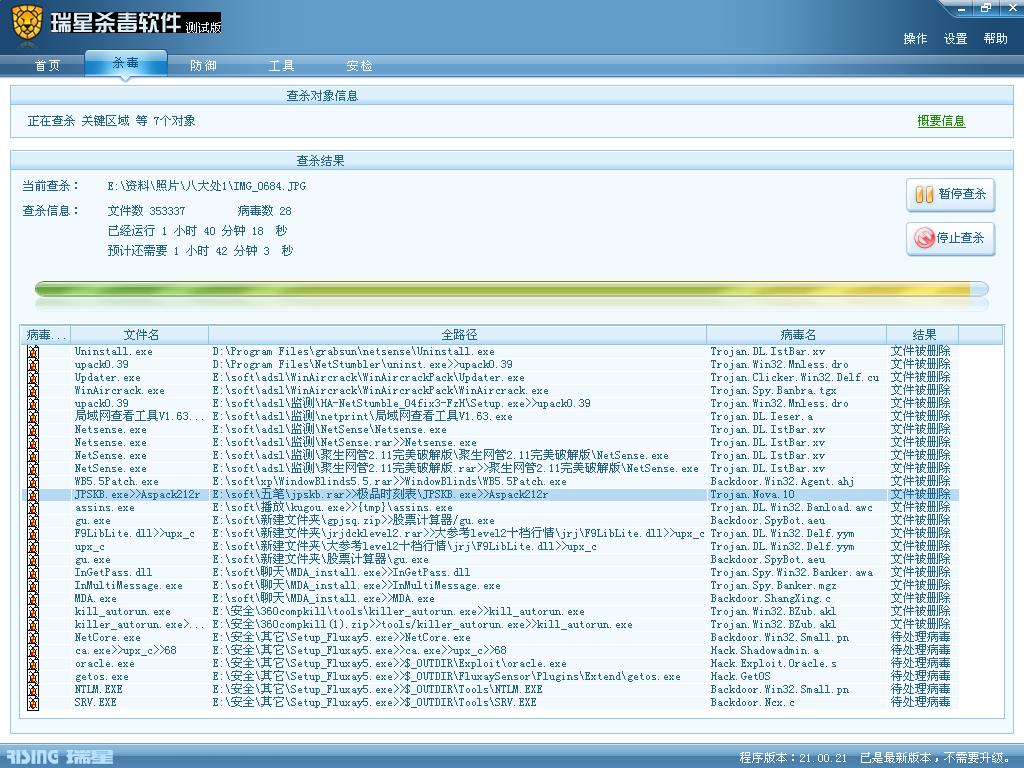This screenshot has height=768, width=1024.
Task: Click virus name Backdoor.Win32.Agent.ahj
Action: point(782,481)
